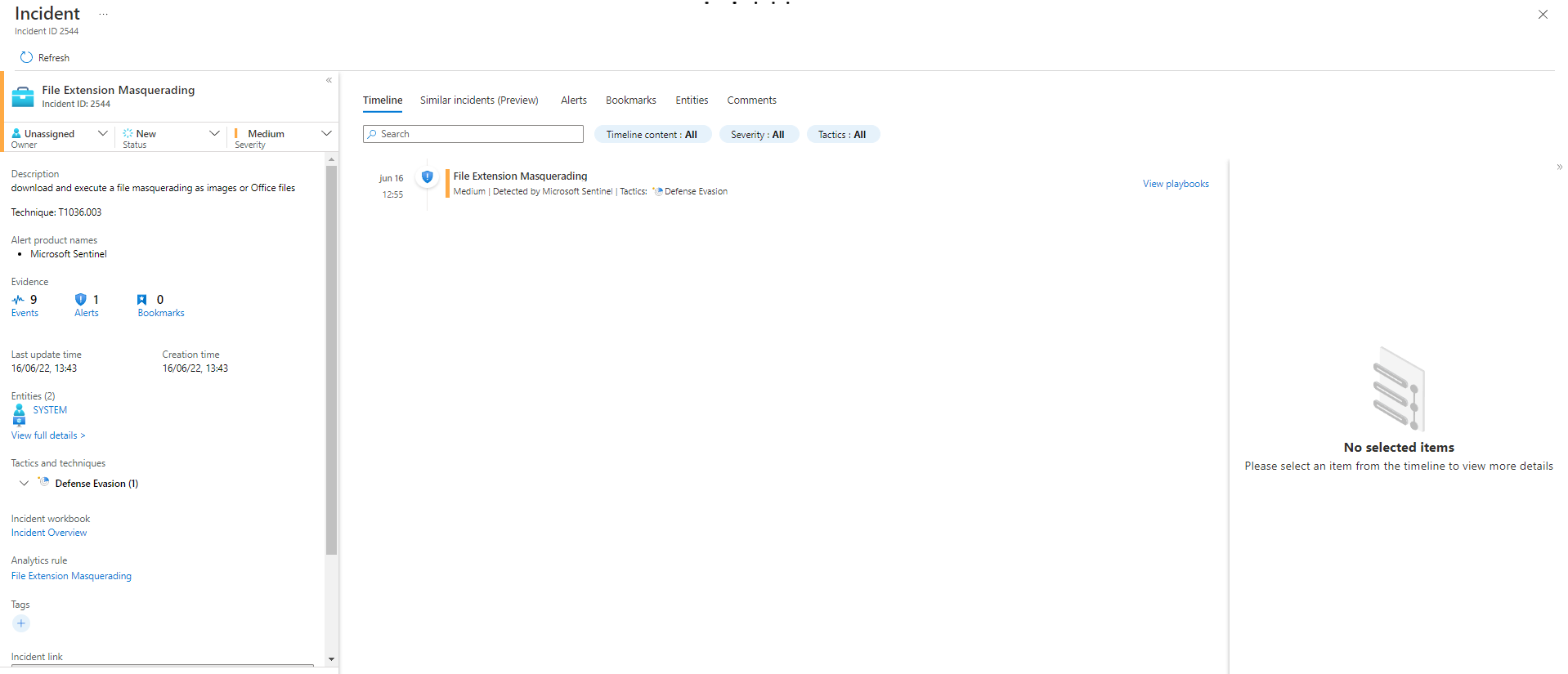Add a tag with plus icon

(x=21, y=623)
